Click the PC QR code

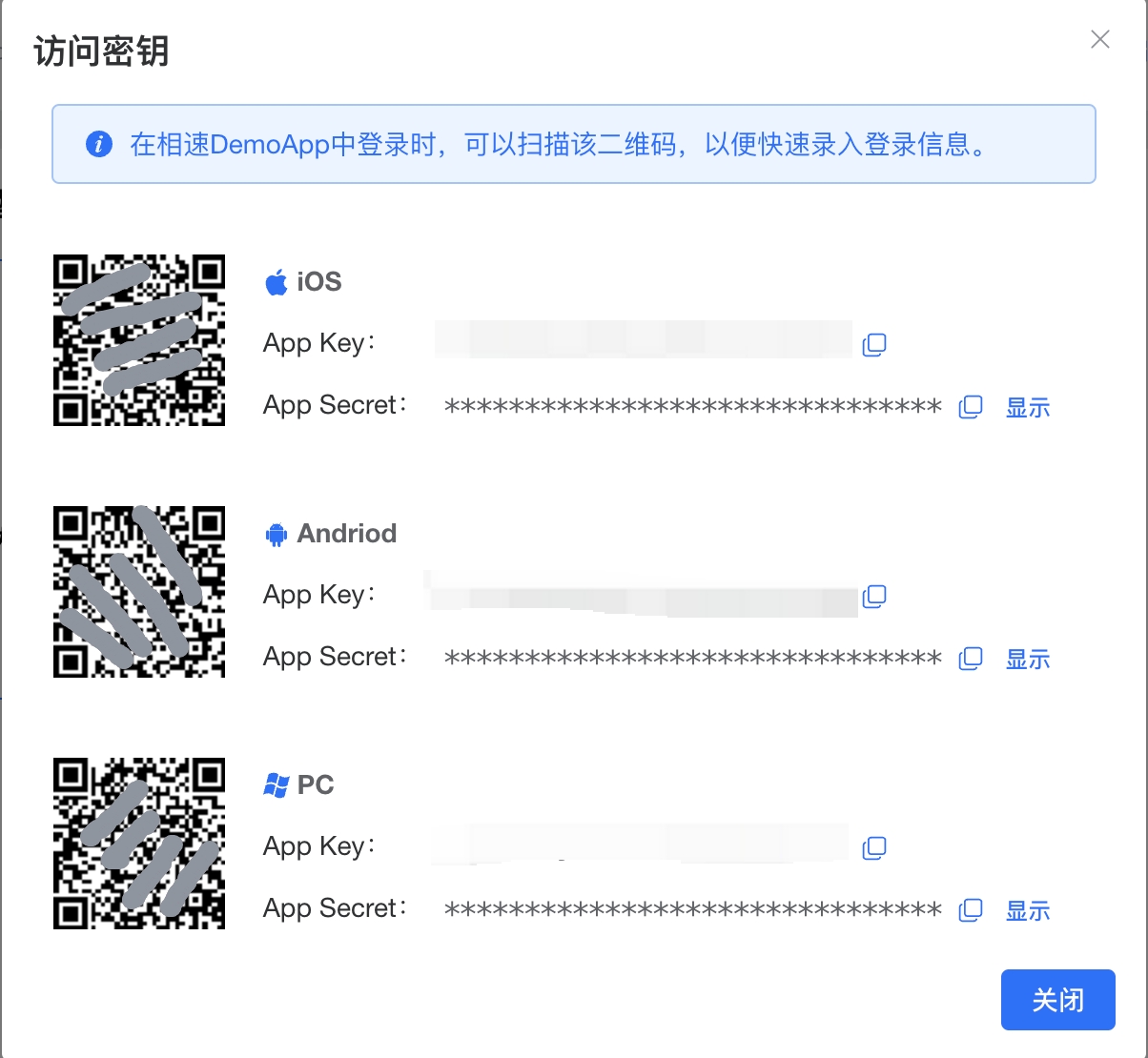[139, 844]
